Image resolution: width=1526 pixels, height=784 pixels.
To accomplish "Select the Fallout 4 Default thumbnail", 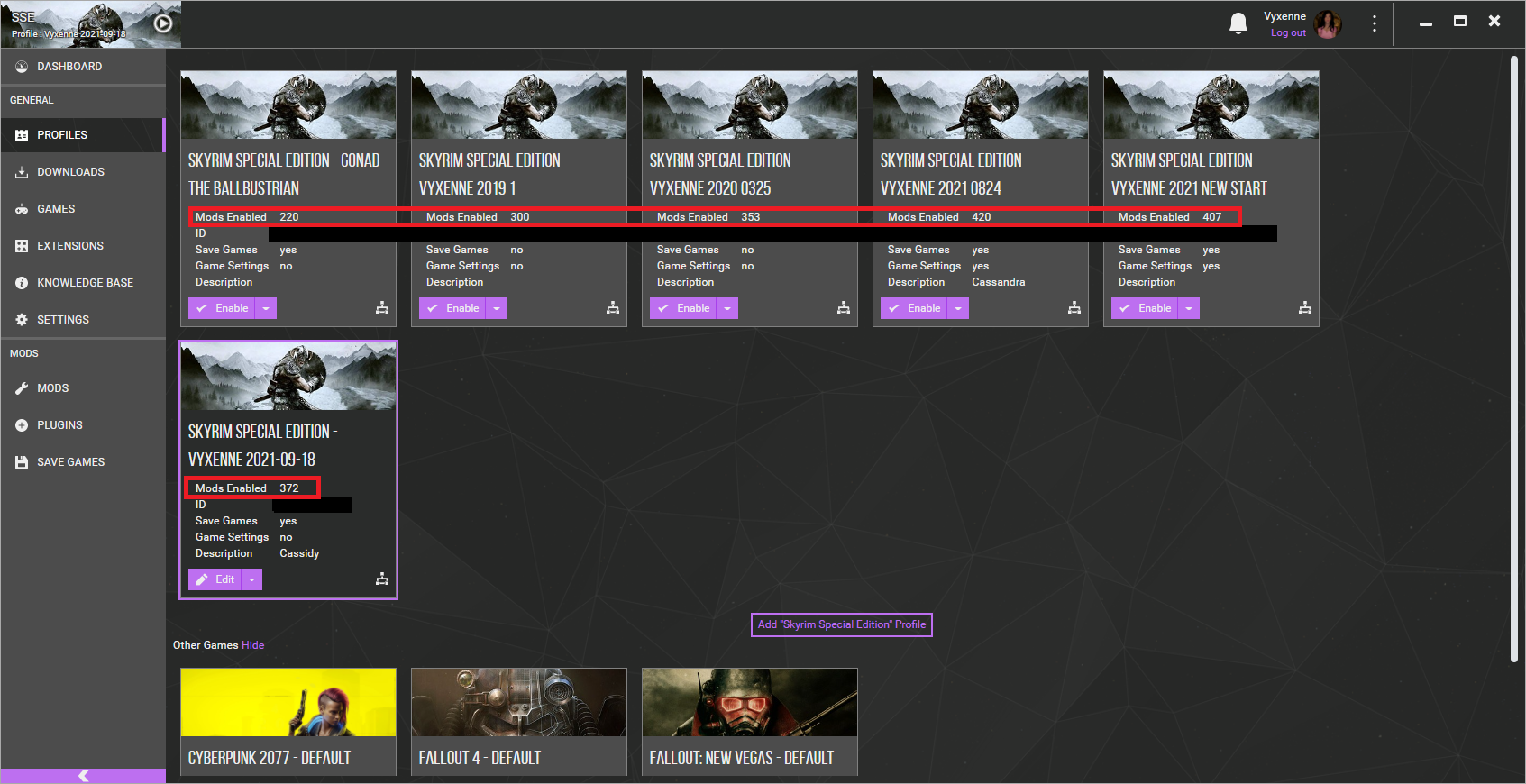I will tap(519, 702).
